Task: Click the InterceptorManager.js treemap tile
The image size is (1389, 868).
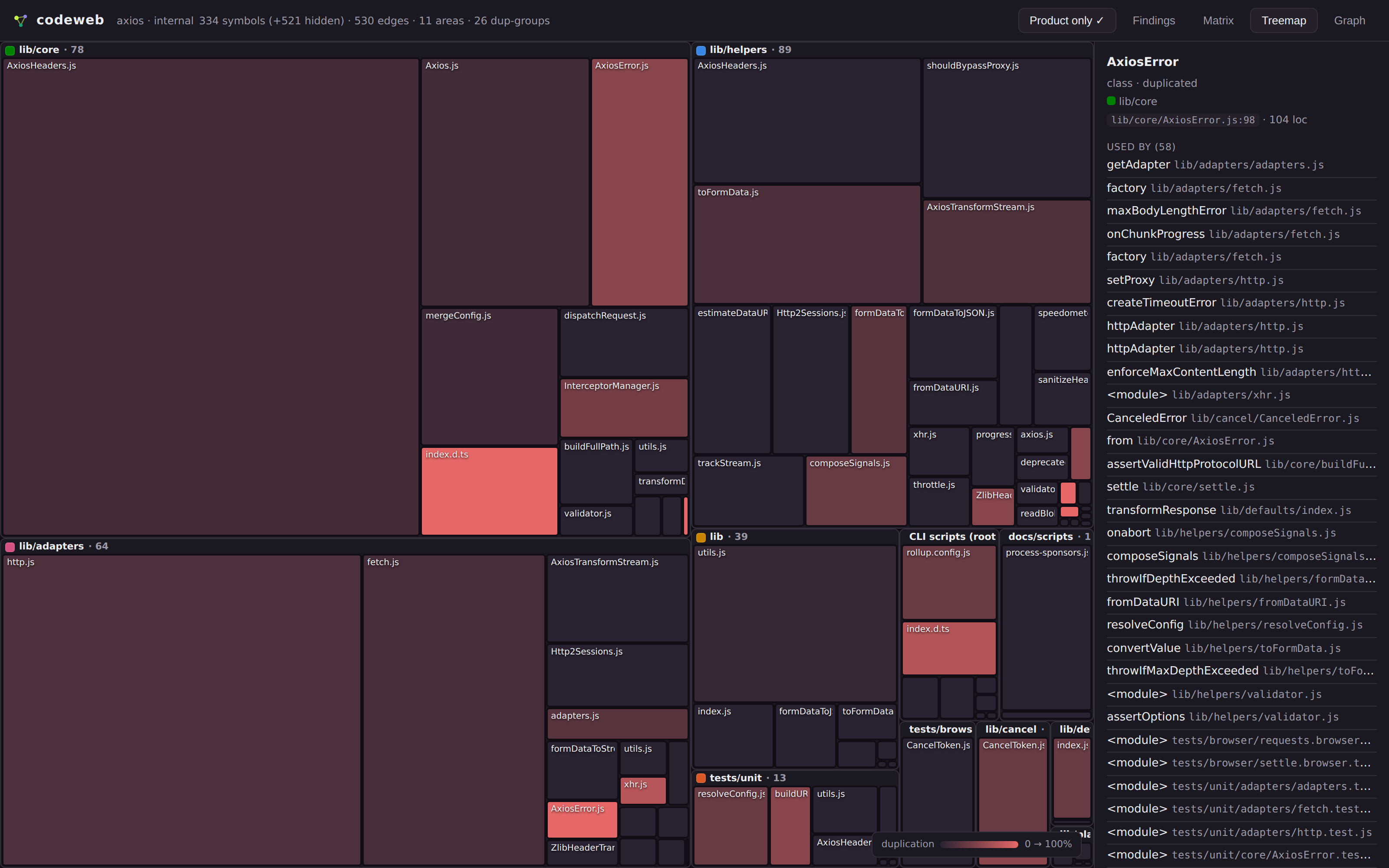Action: coord(624,408)
